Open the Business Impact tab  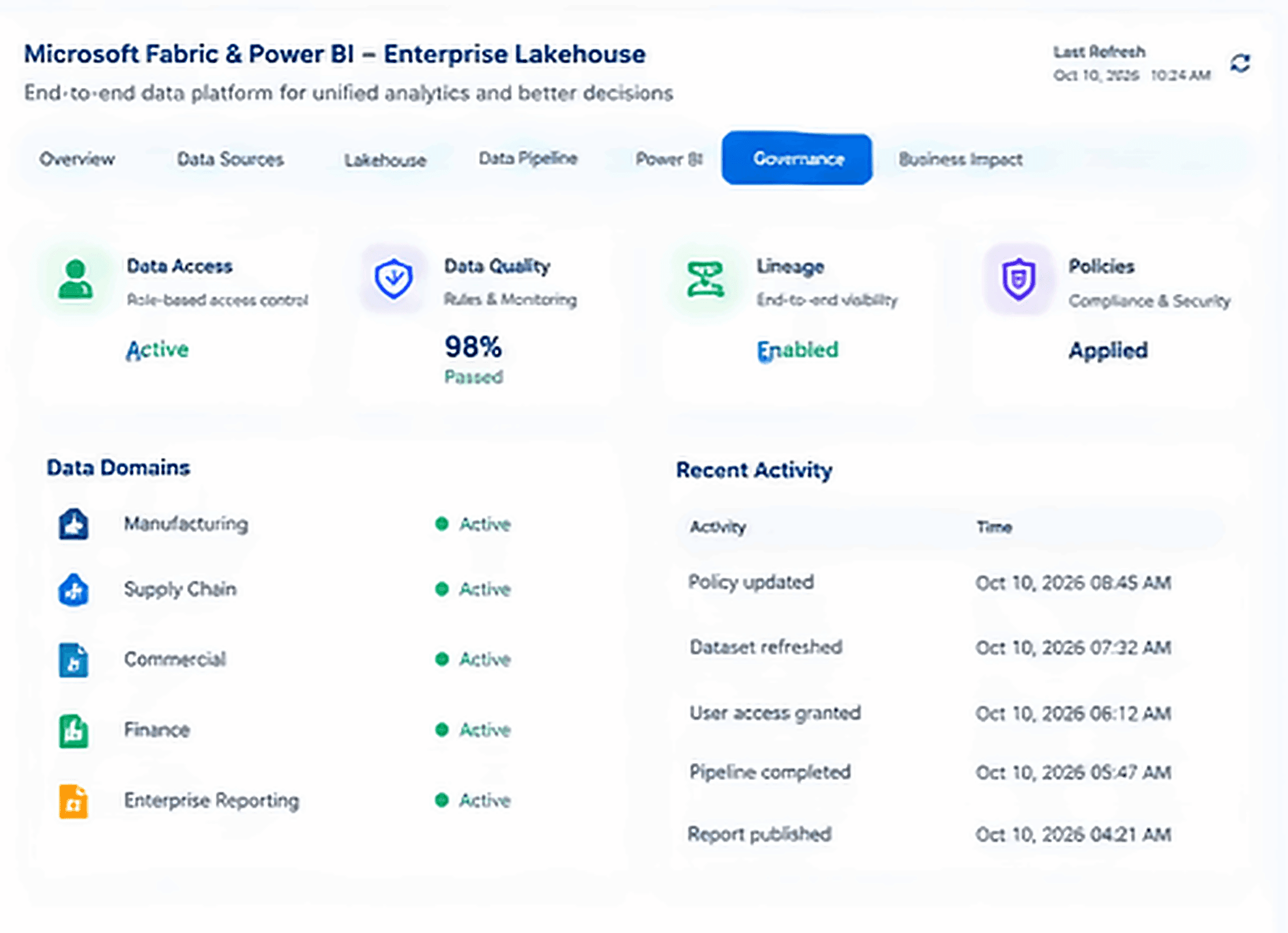960,159
